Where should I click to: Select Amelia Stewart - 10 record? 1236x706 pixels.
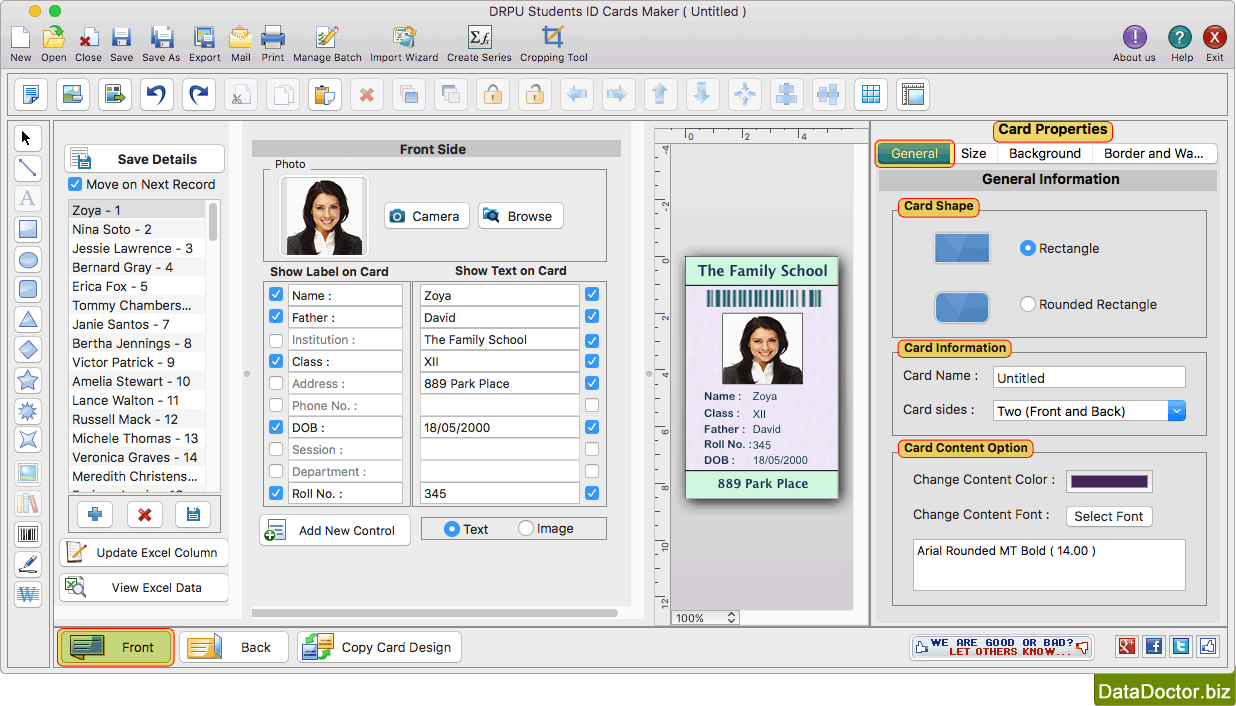tap(137, 381)
